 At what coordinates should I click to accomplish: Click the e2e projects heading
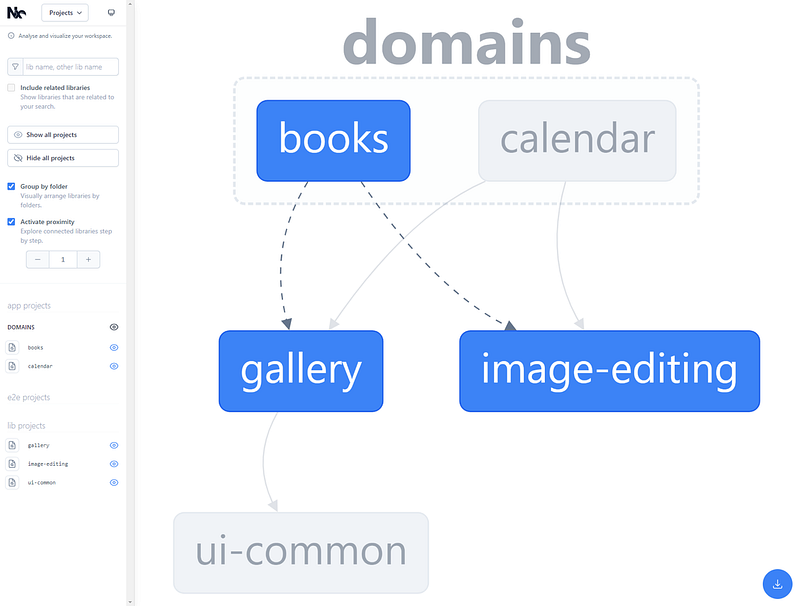pyautogui.click(x=29, y=397)
